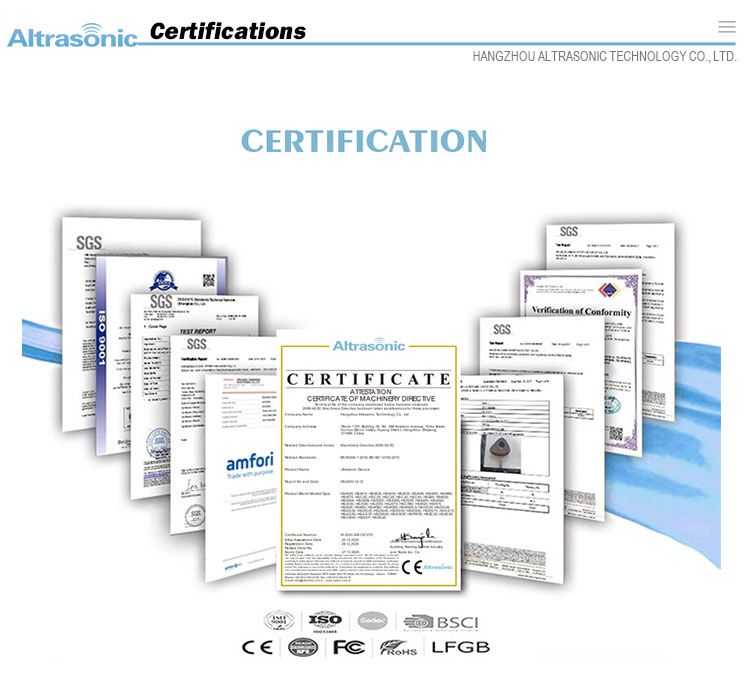Click the signature on the central certificate
The height and width of the screenshot is (683, 750).
417,535
